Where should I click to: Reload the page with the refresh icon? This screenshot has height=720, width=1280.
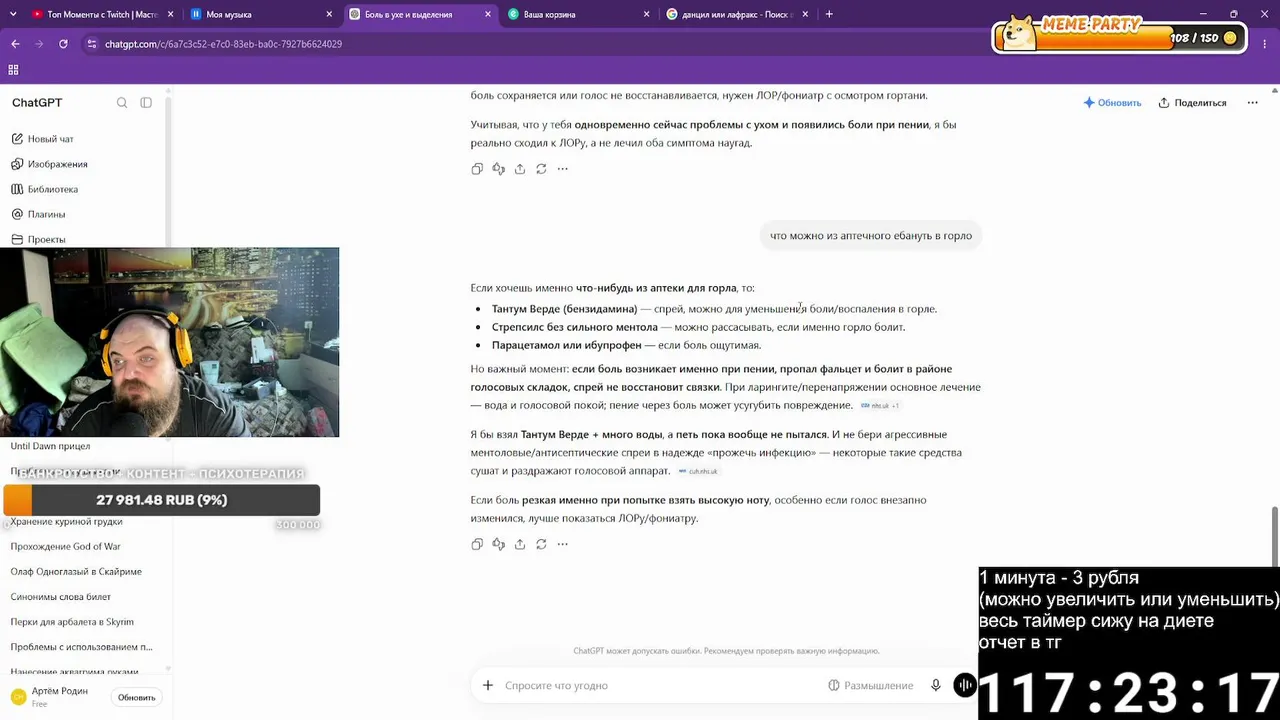(x=63, y=44)
